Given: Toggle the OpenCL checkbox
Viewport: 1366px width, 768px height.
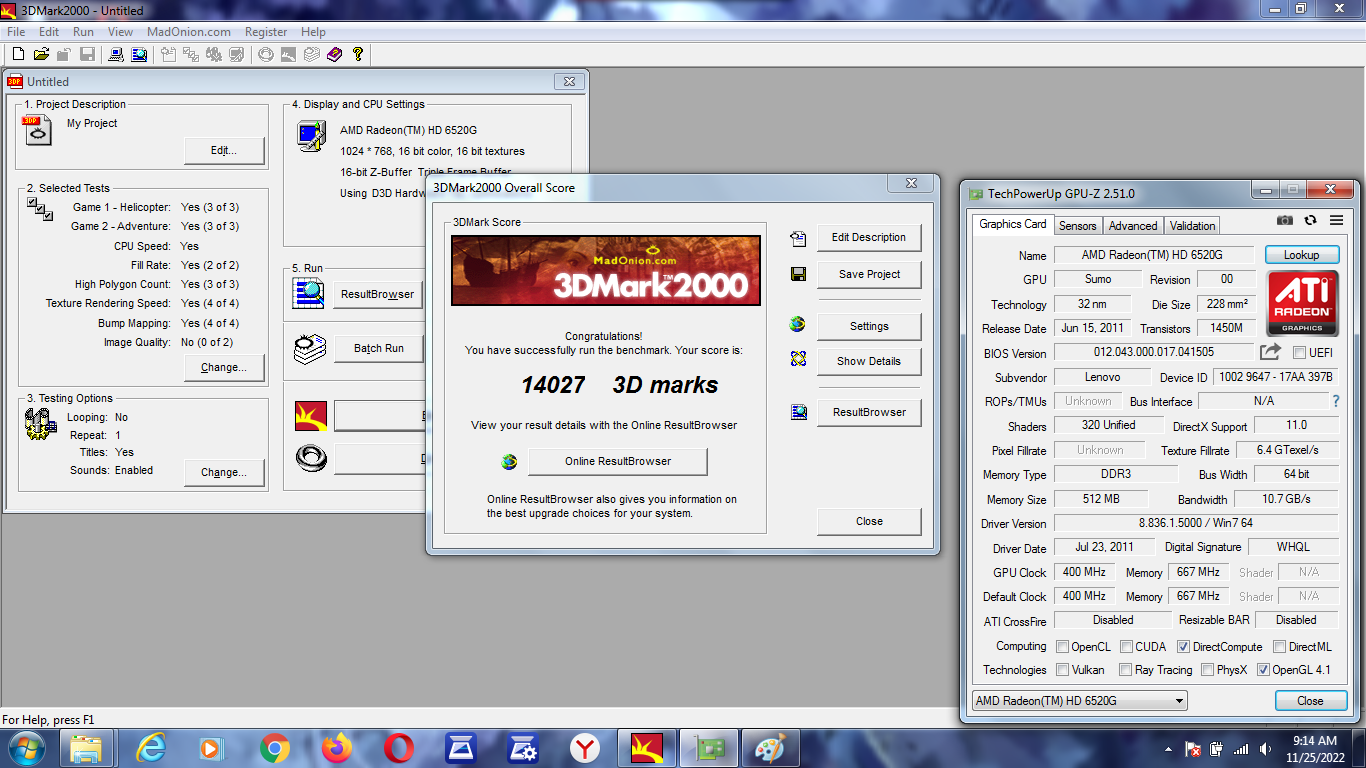Looking at the screenshot, I should click(x=1063, y=647).
